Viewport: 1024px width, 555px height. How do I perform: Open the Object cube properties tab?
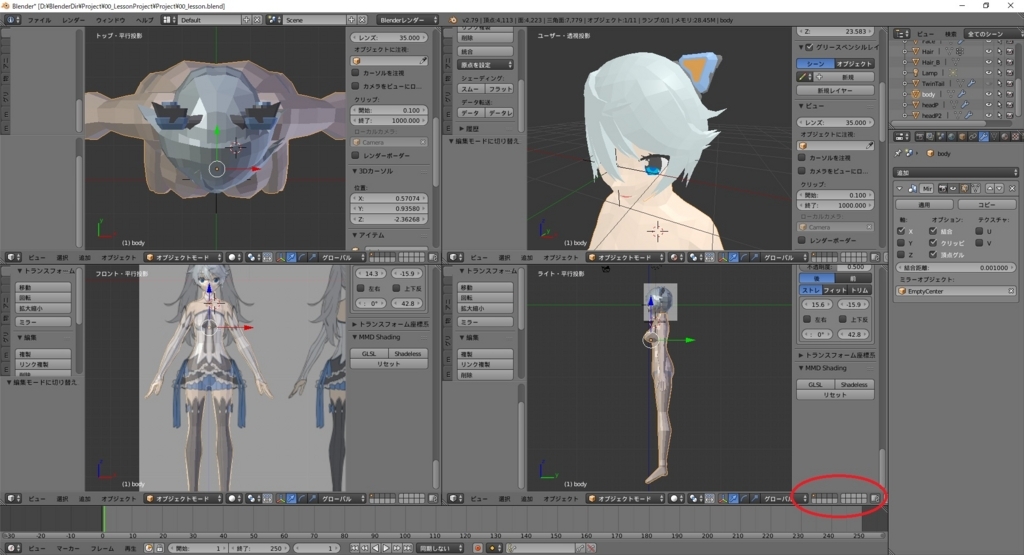(962, 137)
